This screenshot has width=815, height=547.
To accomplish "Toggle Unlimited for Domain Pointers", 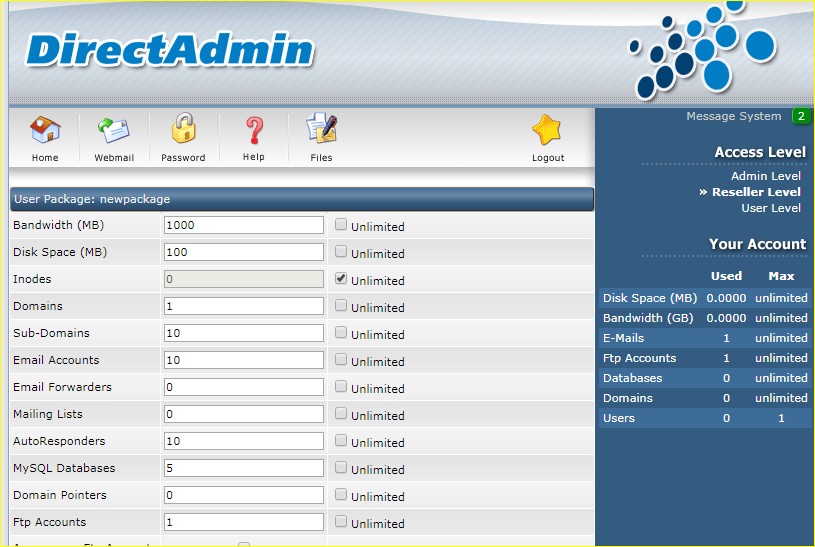I will click(341, 495).
